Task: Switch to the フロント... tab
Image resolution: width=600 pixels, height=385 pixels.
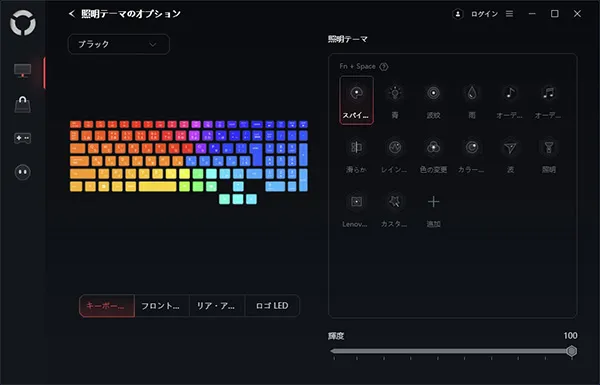Action: click(162, 306)
